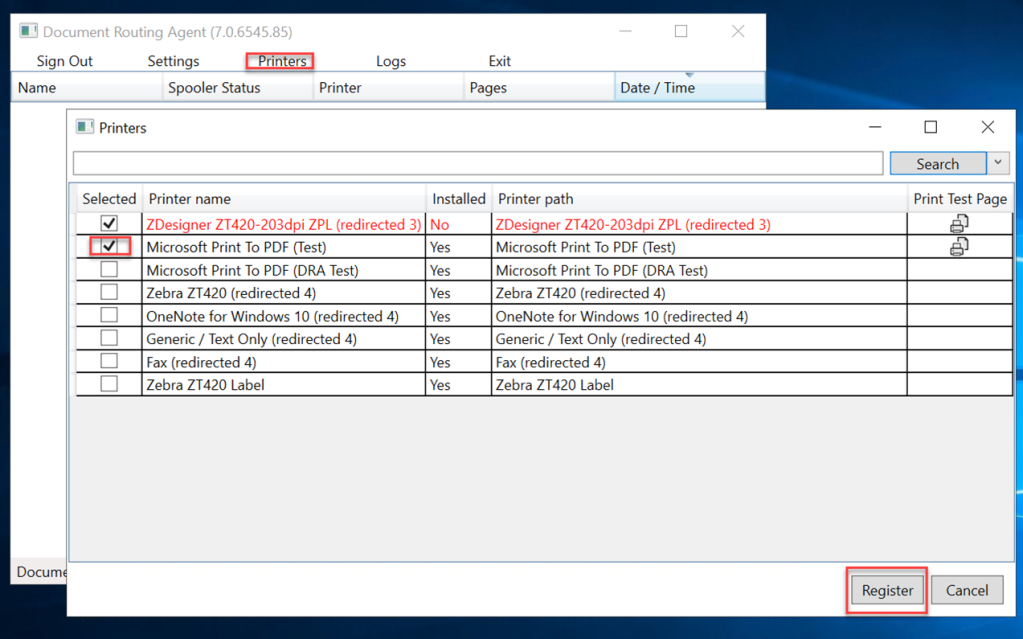The width and height of the screenshot is (1023, 639).
Task: Enable the Fax (redirected 4) checkbox
Action: 109,361
